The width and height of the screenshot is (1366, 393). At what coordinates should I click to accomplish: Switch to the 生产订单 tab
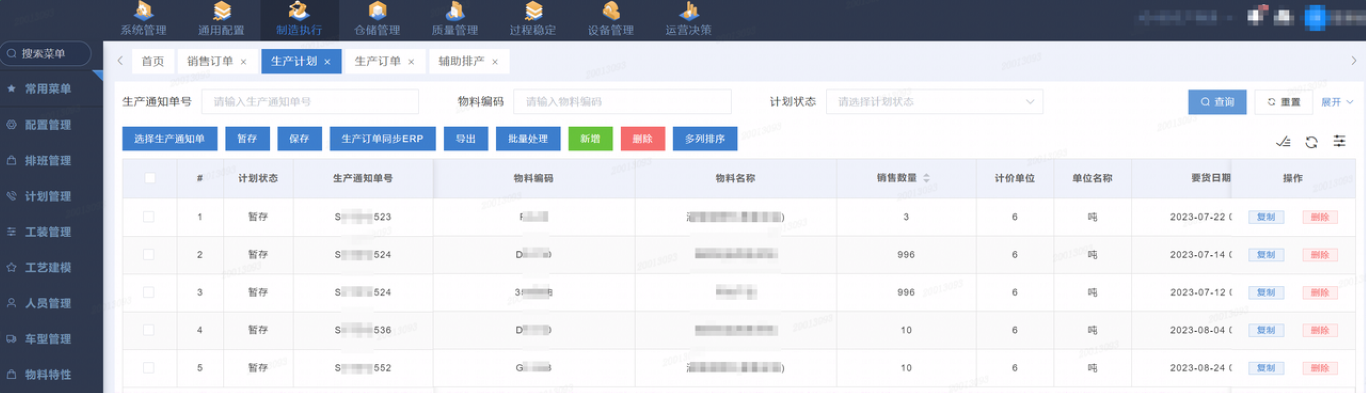click(x=384, y=61)
